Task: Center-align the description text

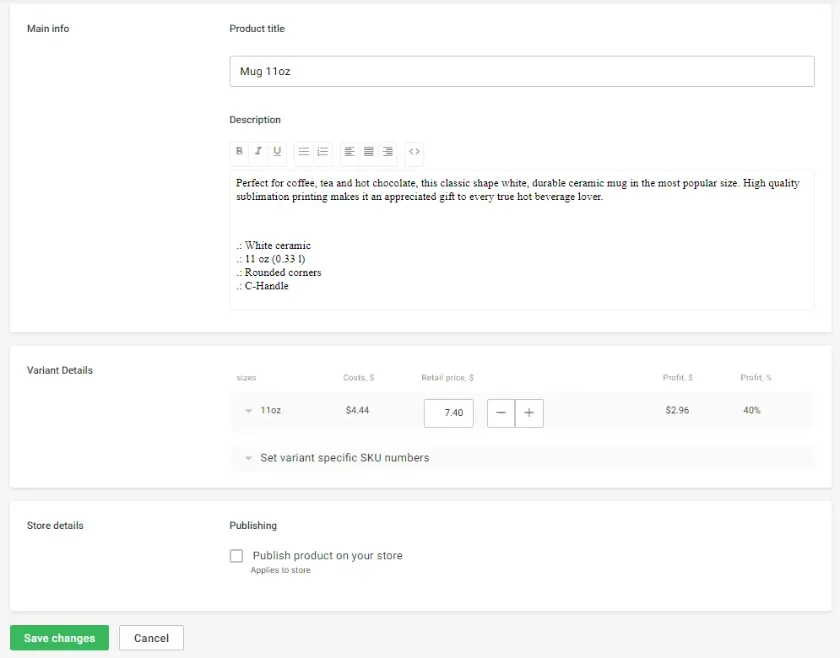Action: pyautogui.click(x=369, y=152)
